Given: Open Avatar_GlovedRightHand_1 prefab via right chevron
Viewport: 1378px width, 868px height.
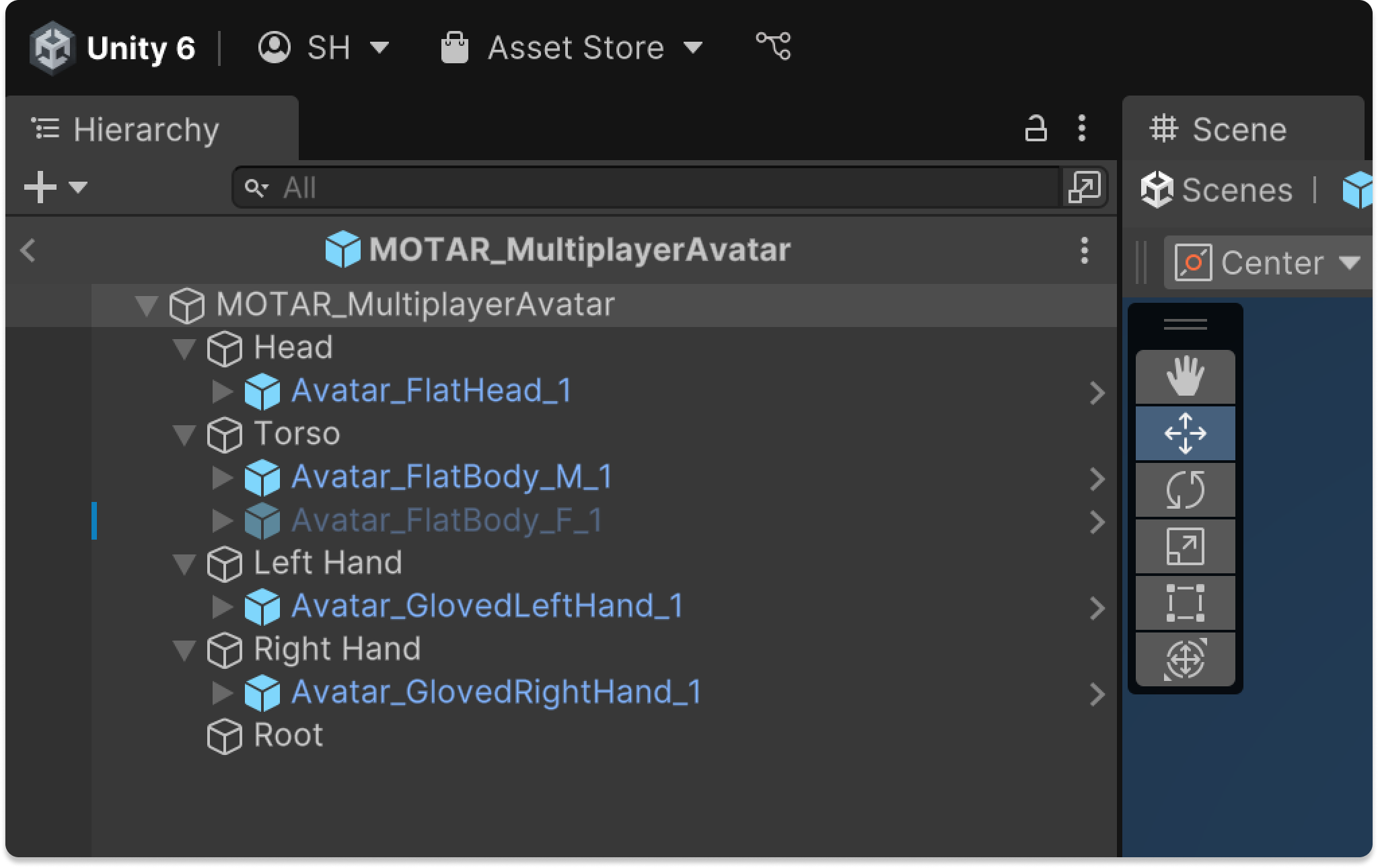Looking at the screenshot, I should (x=1097, y=694).
